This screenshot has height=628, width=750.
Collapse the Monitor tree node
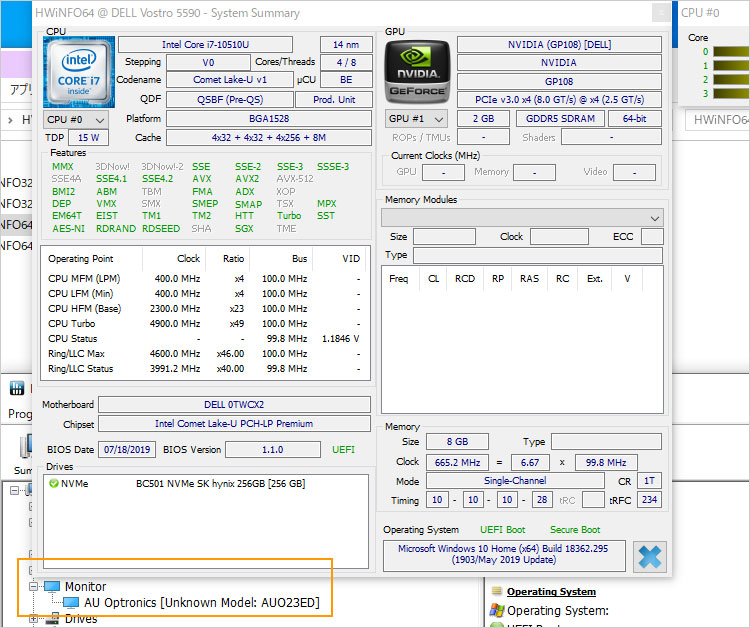(x=33, y=586)
